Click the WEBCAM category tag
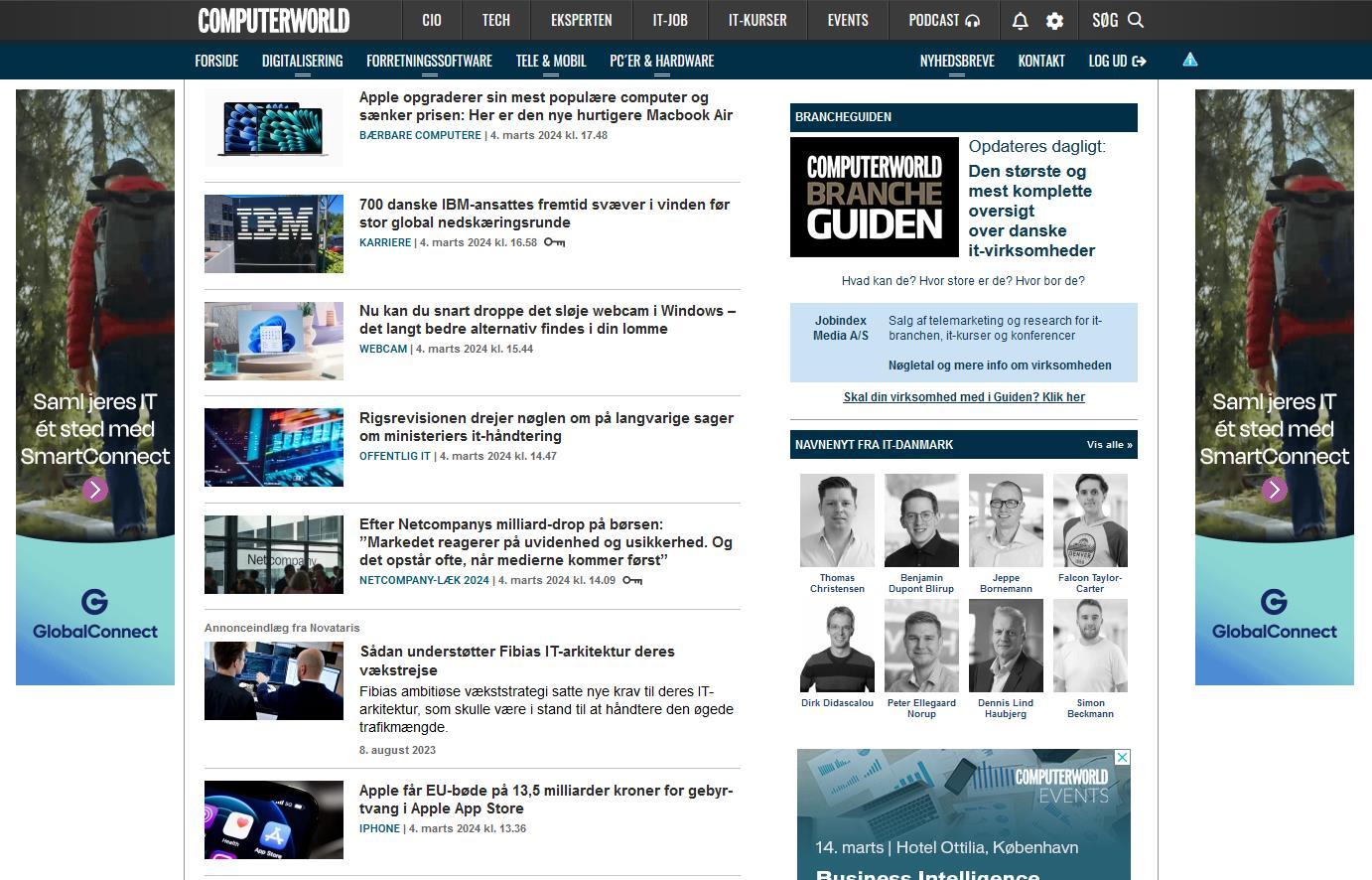This screenshot has width=1372, height=880. coord(383,349)
